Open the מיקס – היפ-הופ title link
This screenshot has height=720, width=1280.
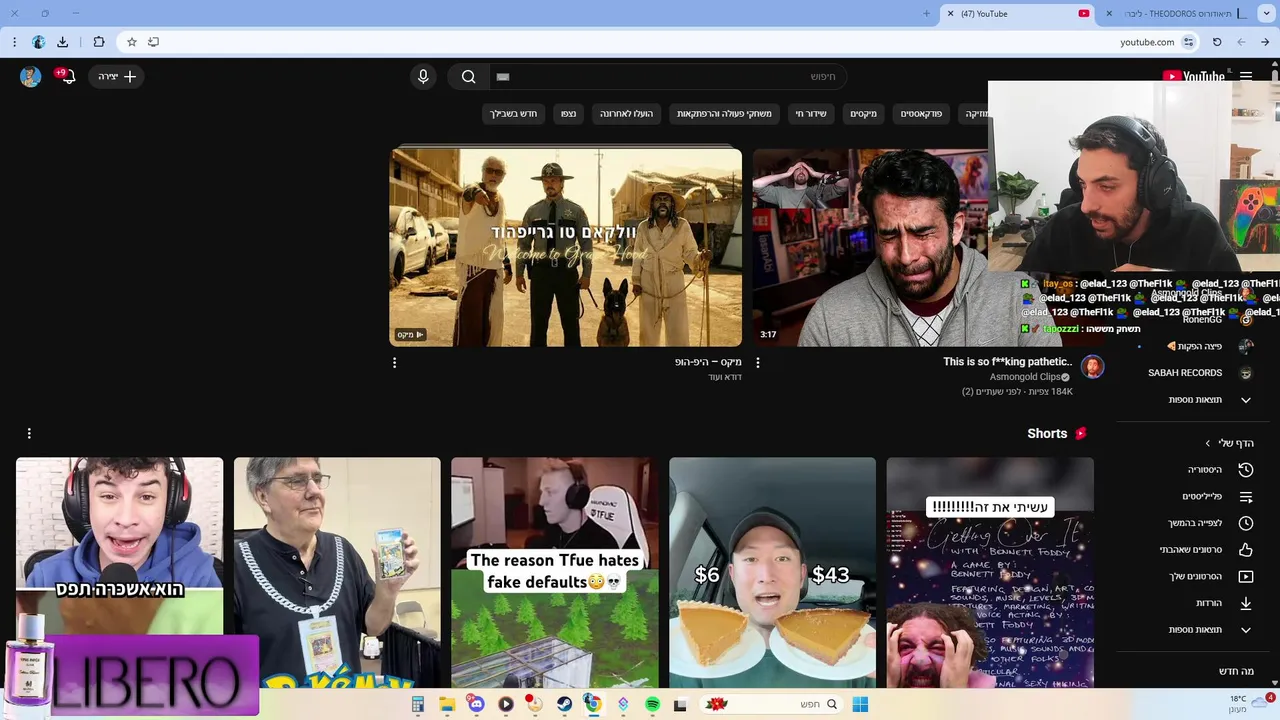(708, 362)
